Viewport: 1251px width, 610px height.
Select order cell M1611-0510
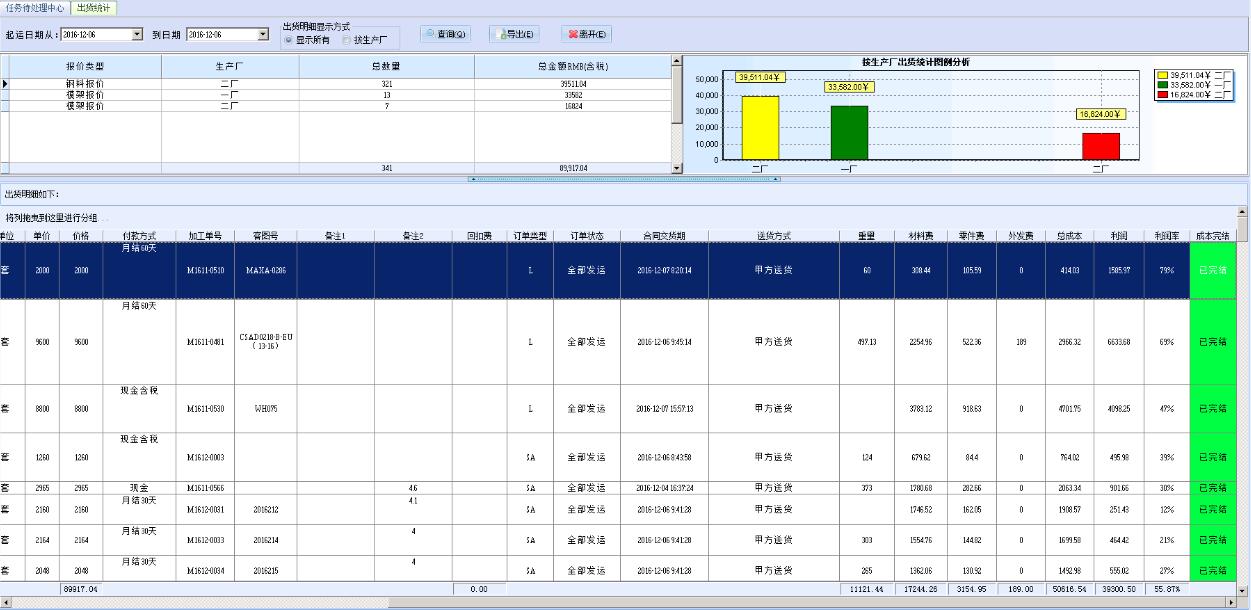(205, 271)
